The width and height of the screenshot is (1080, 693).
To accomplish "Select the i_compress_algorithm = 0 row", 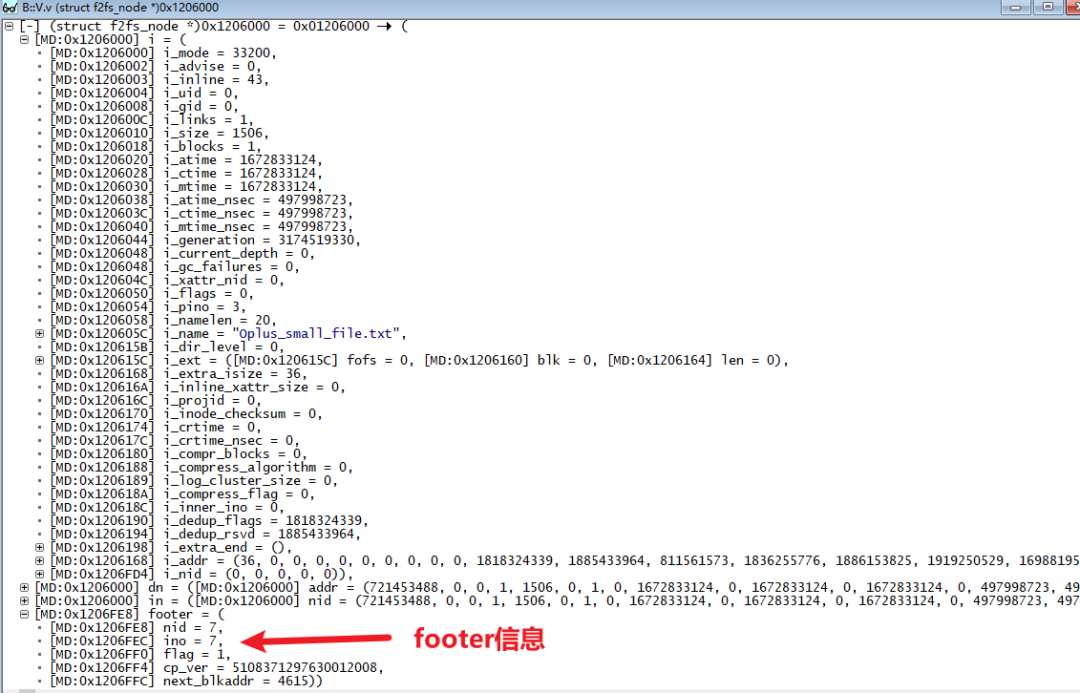I will (x=201, y=467).
